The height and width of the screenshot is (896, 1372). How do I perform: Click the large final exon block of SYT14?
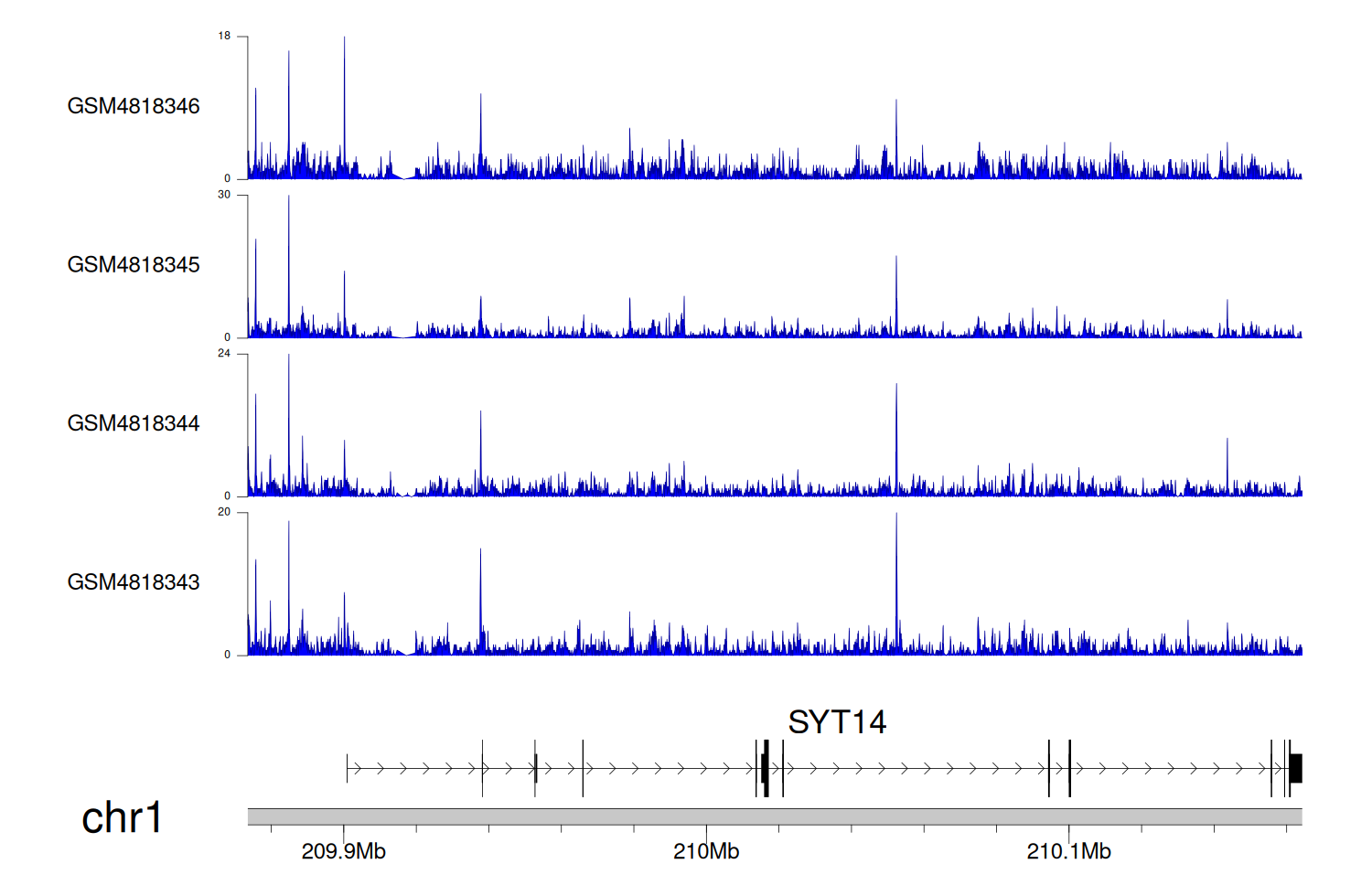(1295, 768)
